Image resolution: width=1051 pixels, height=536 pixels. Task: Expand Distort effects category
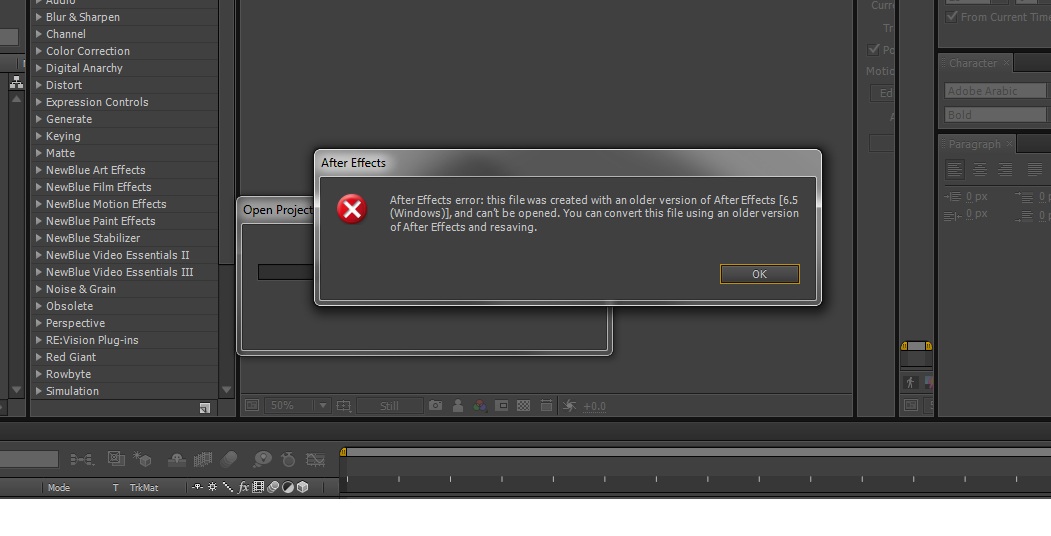39,85
